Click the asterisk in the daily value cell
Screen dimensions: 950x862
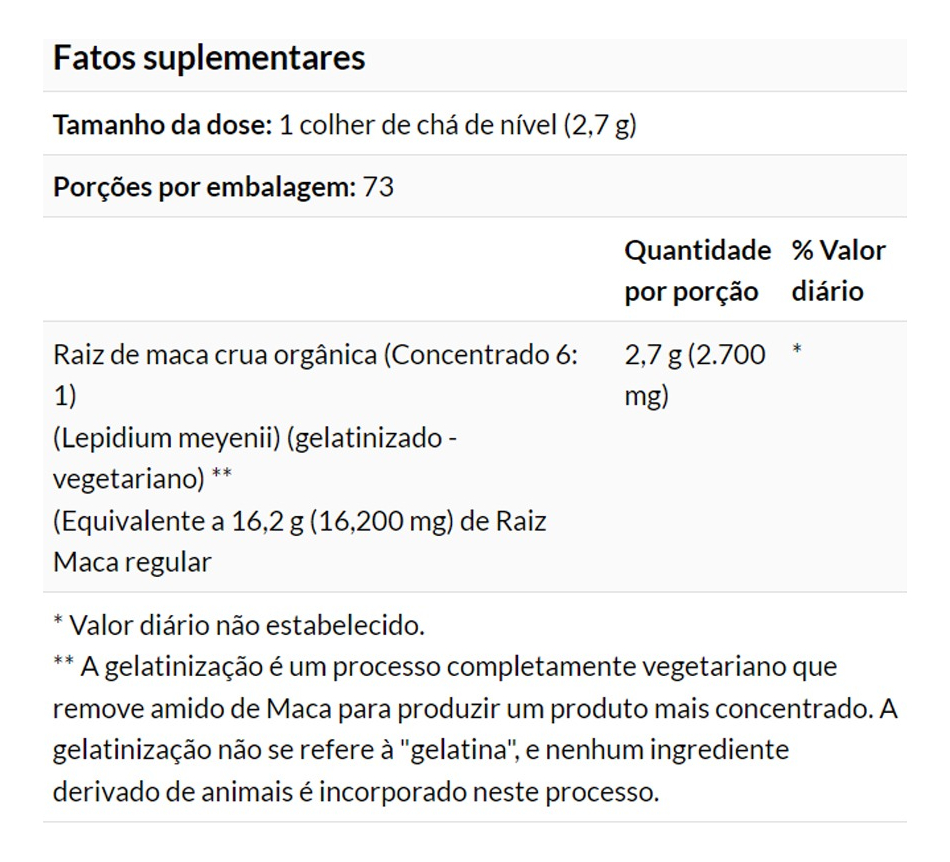coord(797,350)
